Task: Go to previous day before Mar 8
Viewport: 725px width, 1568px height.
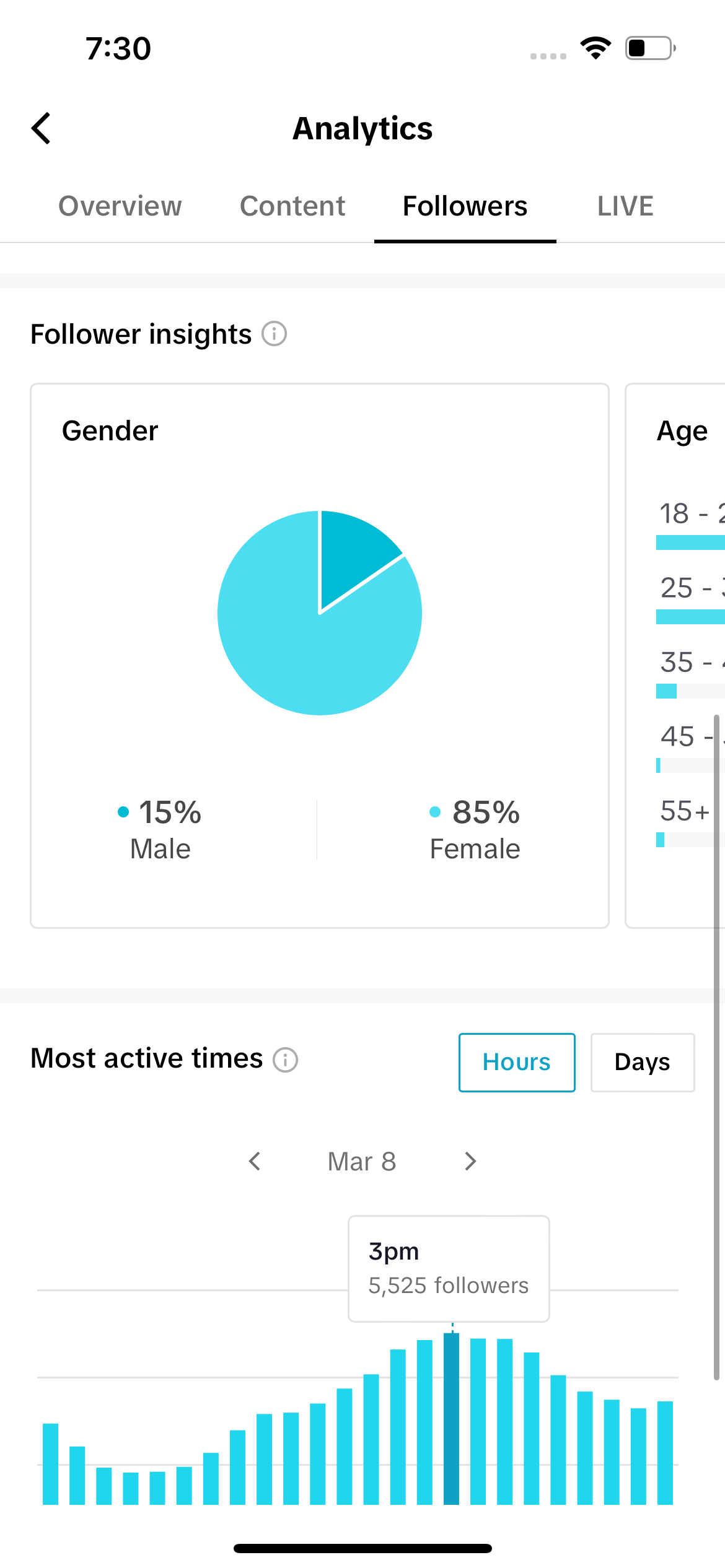Action: pyautogui.click(x=255, y=1161)
